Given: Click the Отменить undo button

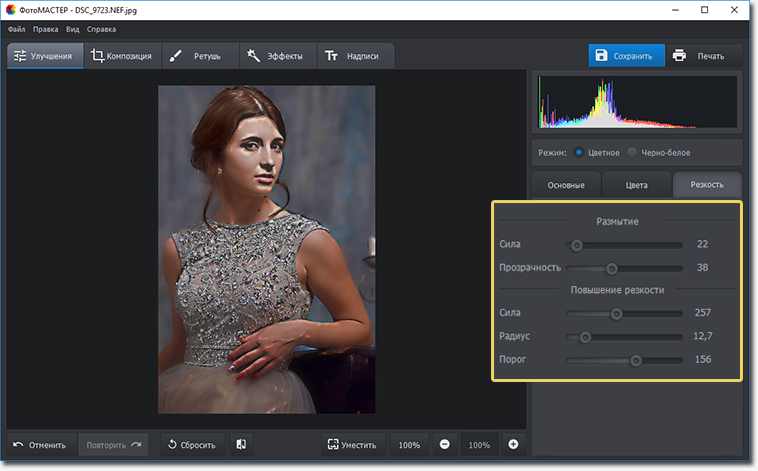Looking at the screenshot, I should coord(40,444).
